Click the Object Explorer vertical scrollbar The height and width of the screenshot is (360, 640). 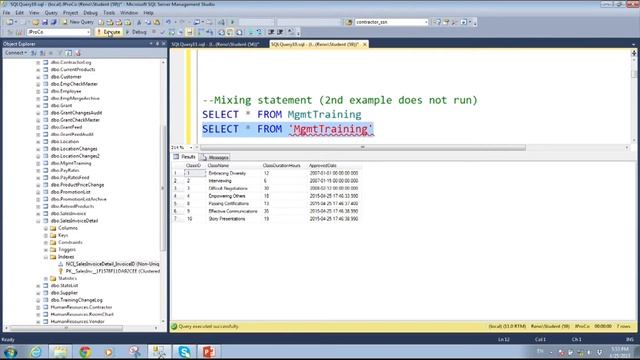[163, 188]
